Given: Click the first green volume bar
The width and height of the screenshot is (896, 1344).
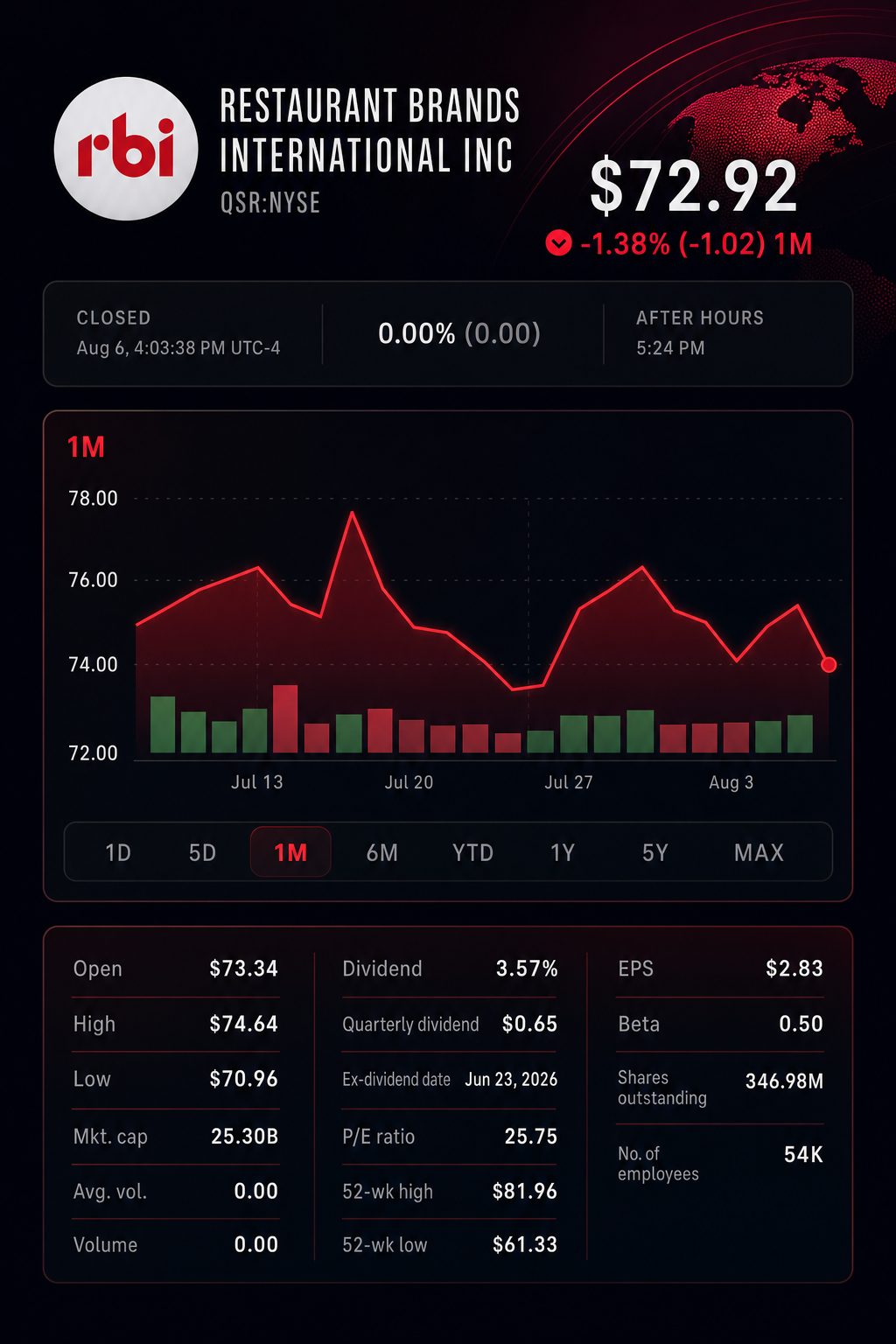Looking at the screenshot, I should pyautogui.click(x=163, y=724).
